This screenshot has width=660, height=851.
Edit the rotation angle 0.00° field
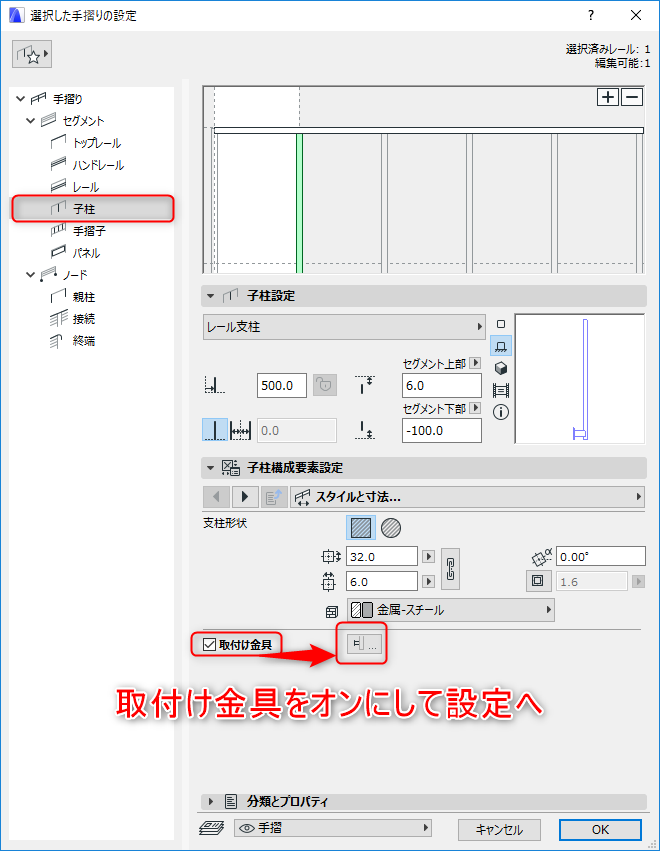coord(601,556)
